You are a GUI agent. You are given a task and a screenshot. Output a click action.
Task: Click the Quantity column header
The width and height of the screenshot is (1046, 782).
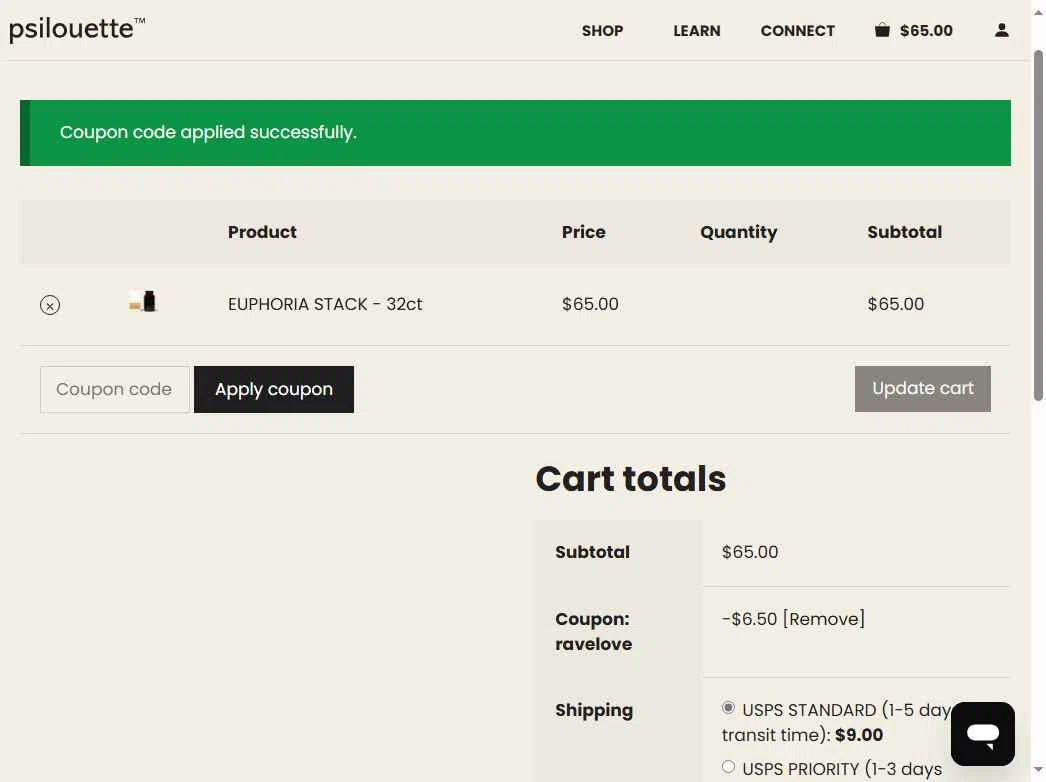(x=738, y=232)
